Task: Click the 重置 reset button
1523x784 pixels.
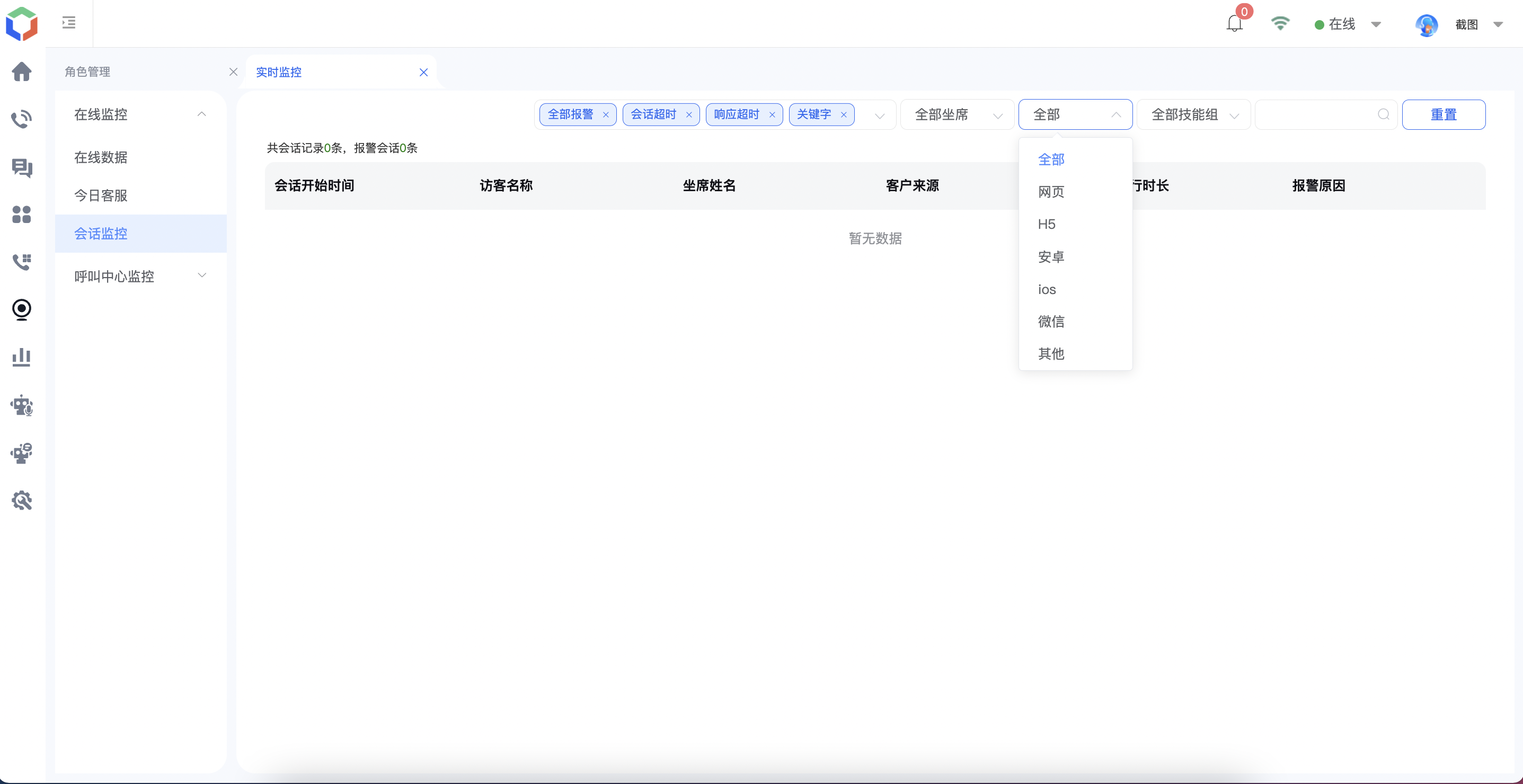Action: pos(1443,114)
